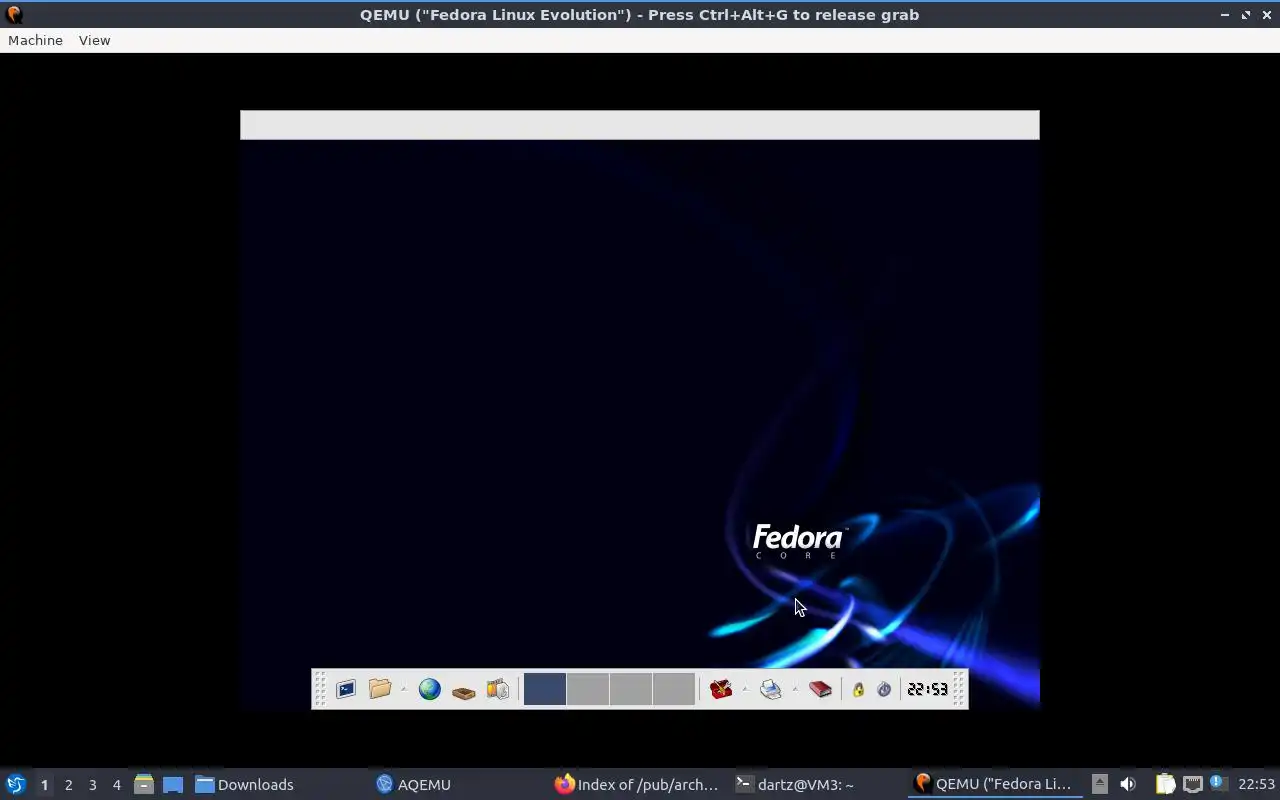Open the host start menu icon
This screenshot has height=800, width=1280.
pyautogui.click(x=15, y=784)
